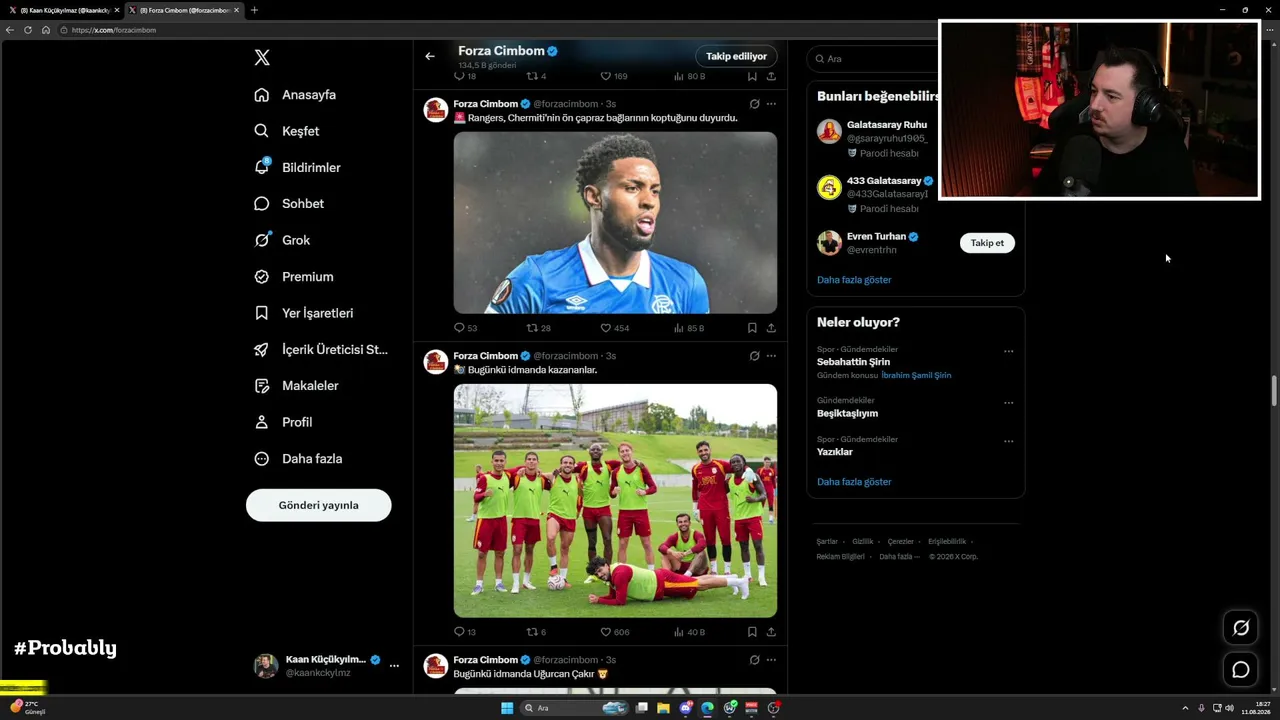1280x720 pixels.
Task: Follow Evren Turhan with Takip et
Action: point(987,243)
